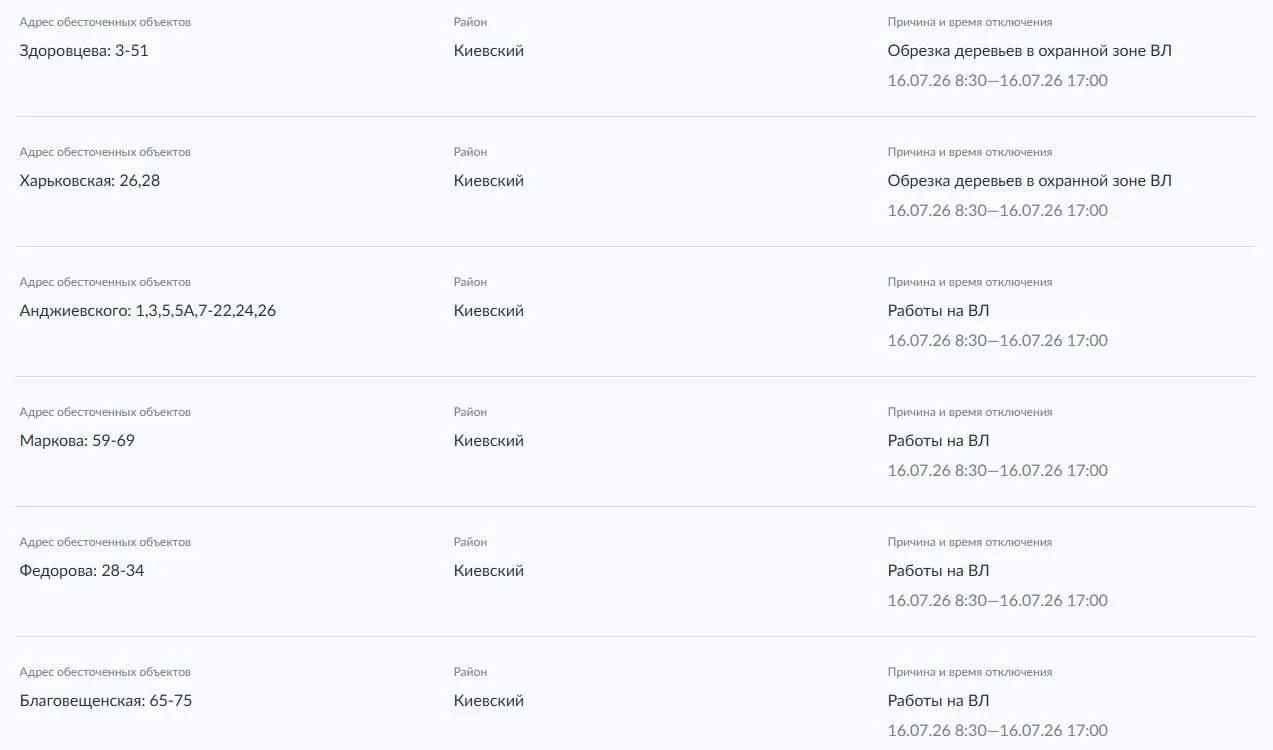Click Работы на ВЛ reason for Анджиевского

click(x=939, y=311)
